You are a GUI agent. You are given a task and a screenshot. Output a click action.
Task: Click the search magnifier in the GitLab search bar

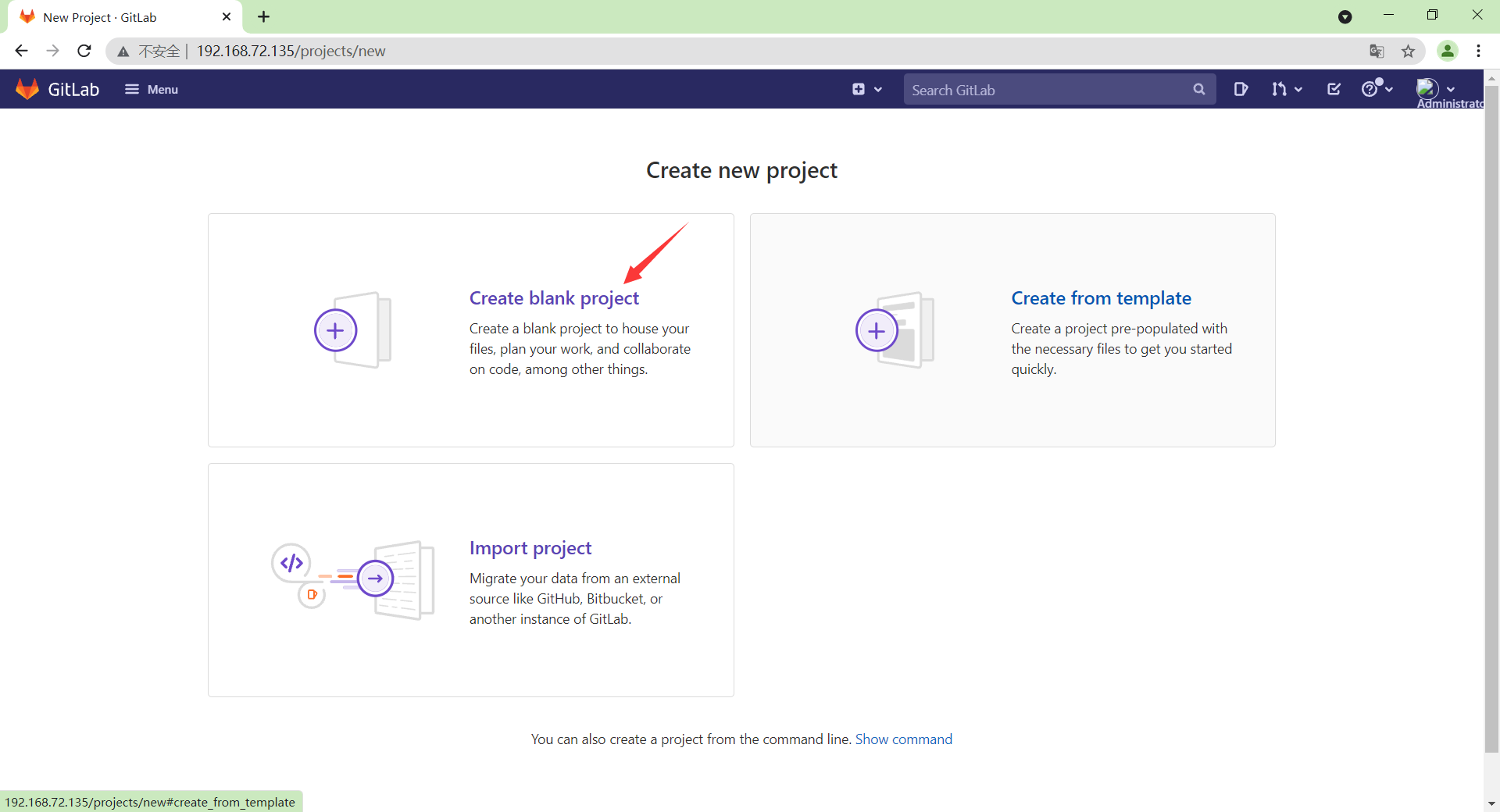point(1200,89)
